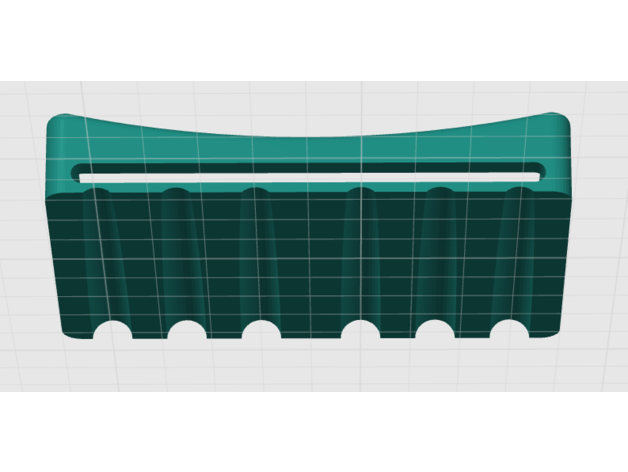This screenshot has height=472, width=628.
Task: Click the grid background above the model
Action: tap(310, 98)
